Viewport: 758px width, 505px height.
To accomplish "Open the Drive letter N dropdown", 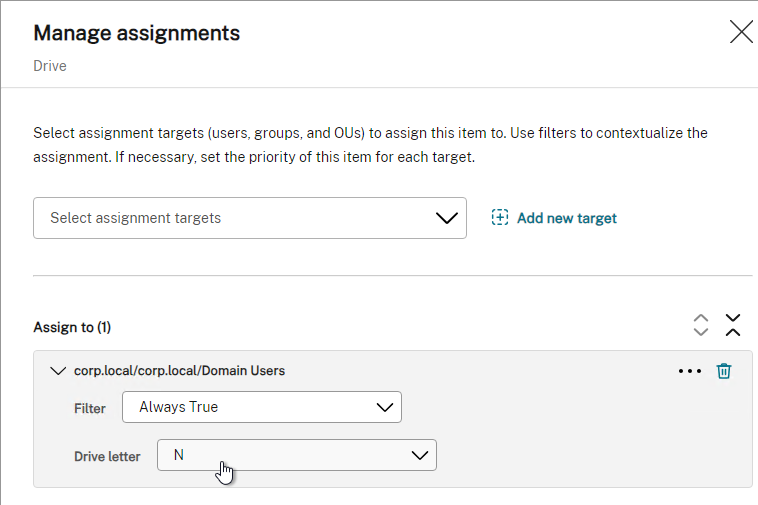I will click(x=297, y=455).
